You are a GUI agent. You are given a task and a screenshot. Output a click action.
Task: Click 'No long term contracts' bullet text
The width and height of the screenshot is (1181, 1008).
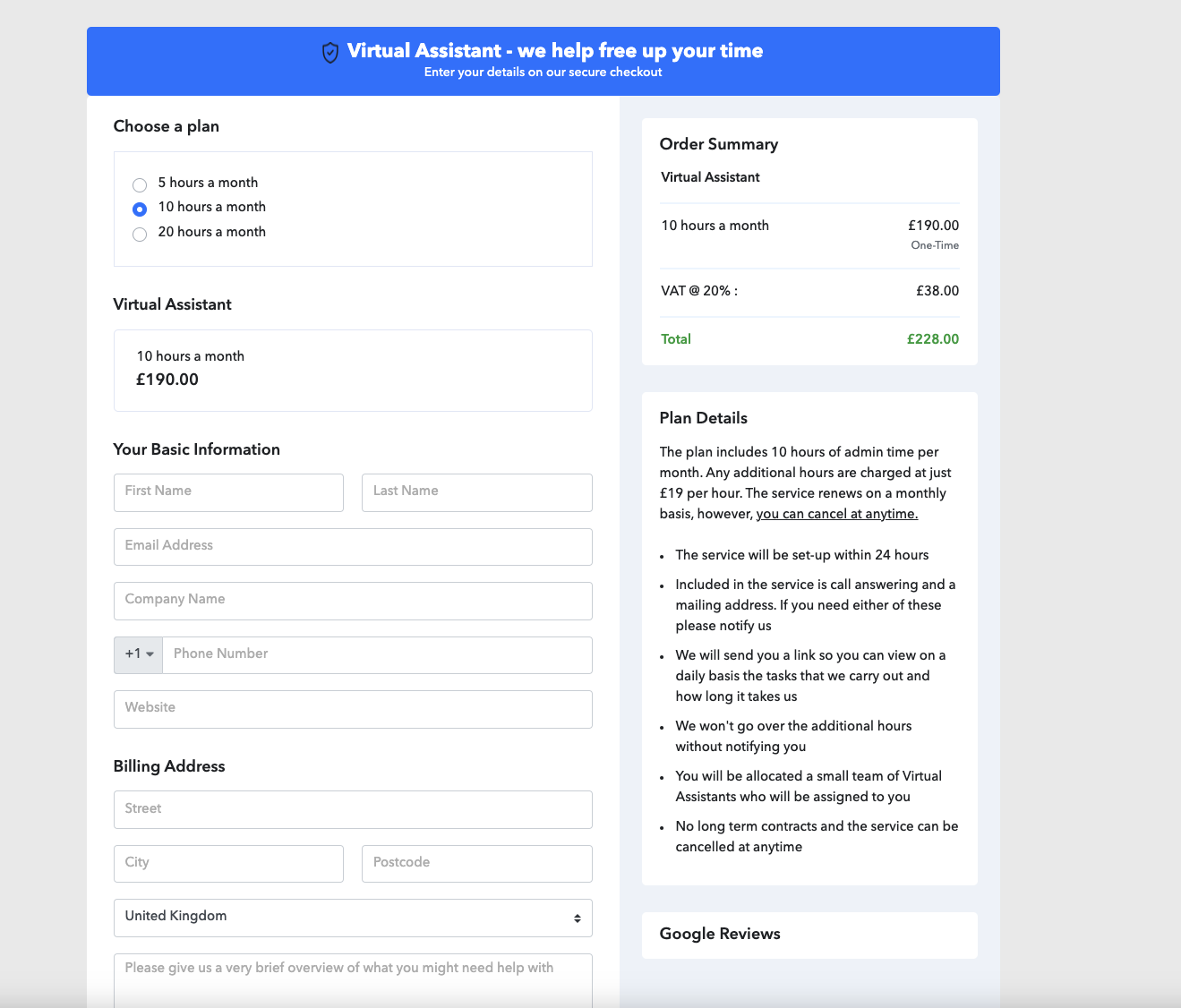[x=817, y=836]
